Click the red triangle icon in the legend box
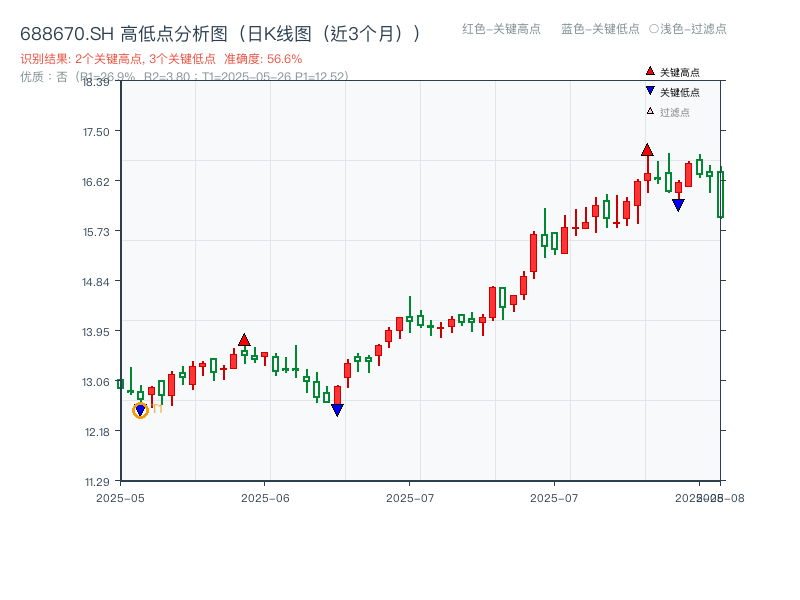This screenshot has width=800, height=600. 648,71
